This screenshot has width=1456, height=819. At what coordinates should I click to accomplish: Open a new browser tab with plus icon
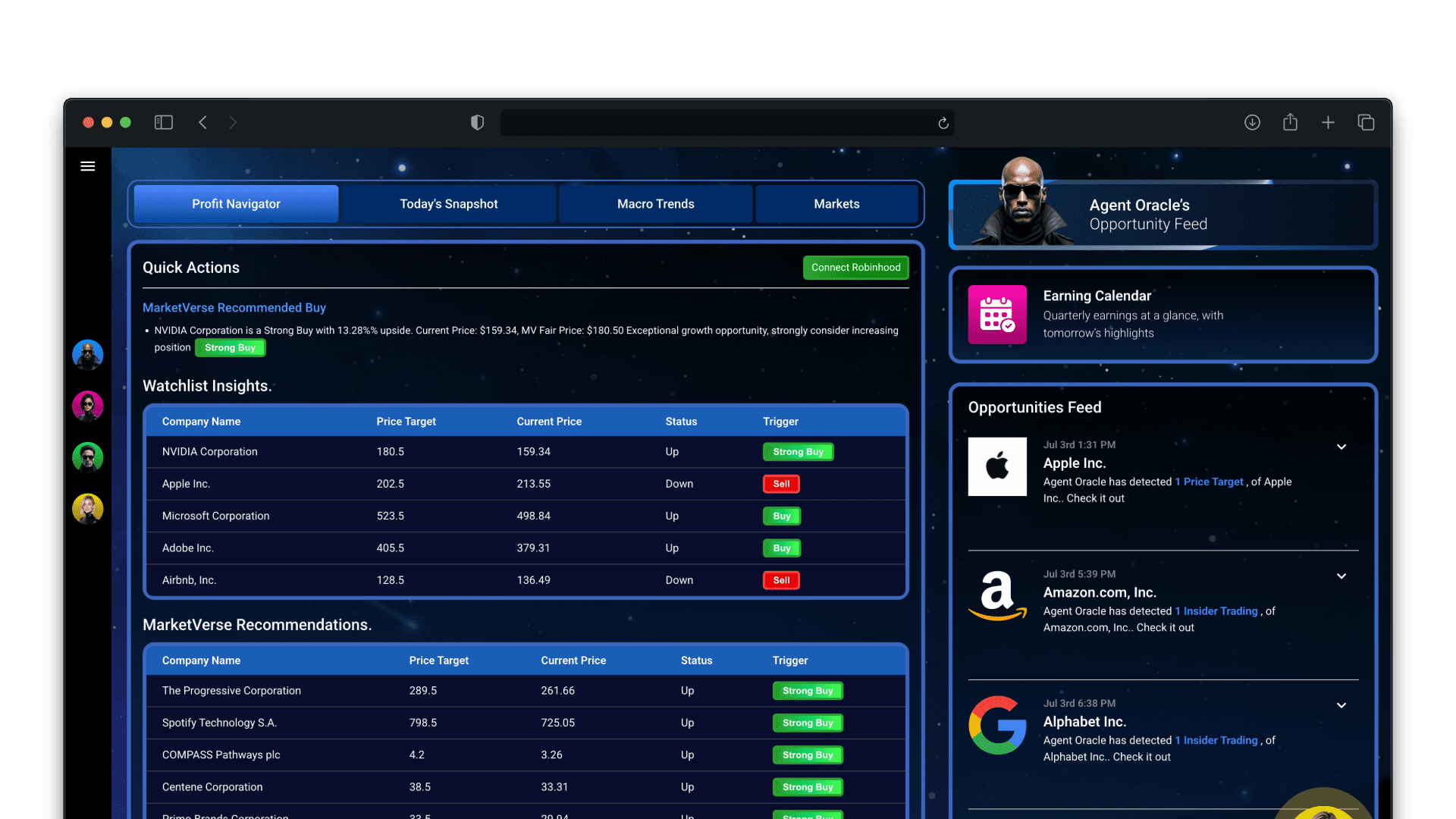tap(1328, 122)
